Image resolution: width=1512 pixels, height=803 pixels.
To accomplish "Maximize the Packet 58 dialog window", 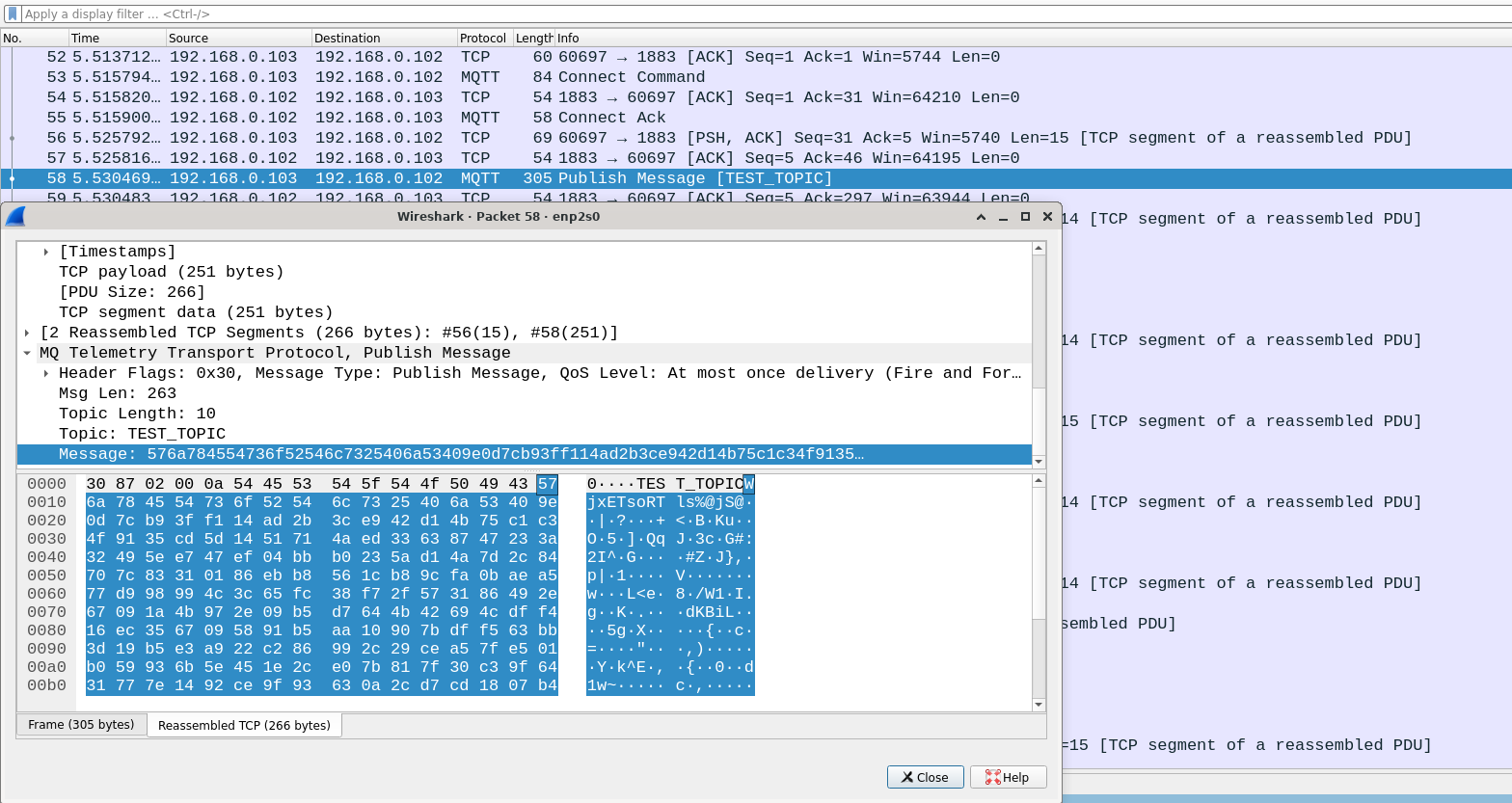I will click(x=1025, y=217).
